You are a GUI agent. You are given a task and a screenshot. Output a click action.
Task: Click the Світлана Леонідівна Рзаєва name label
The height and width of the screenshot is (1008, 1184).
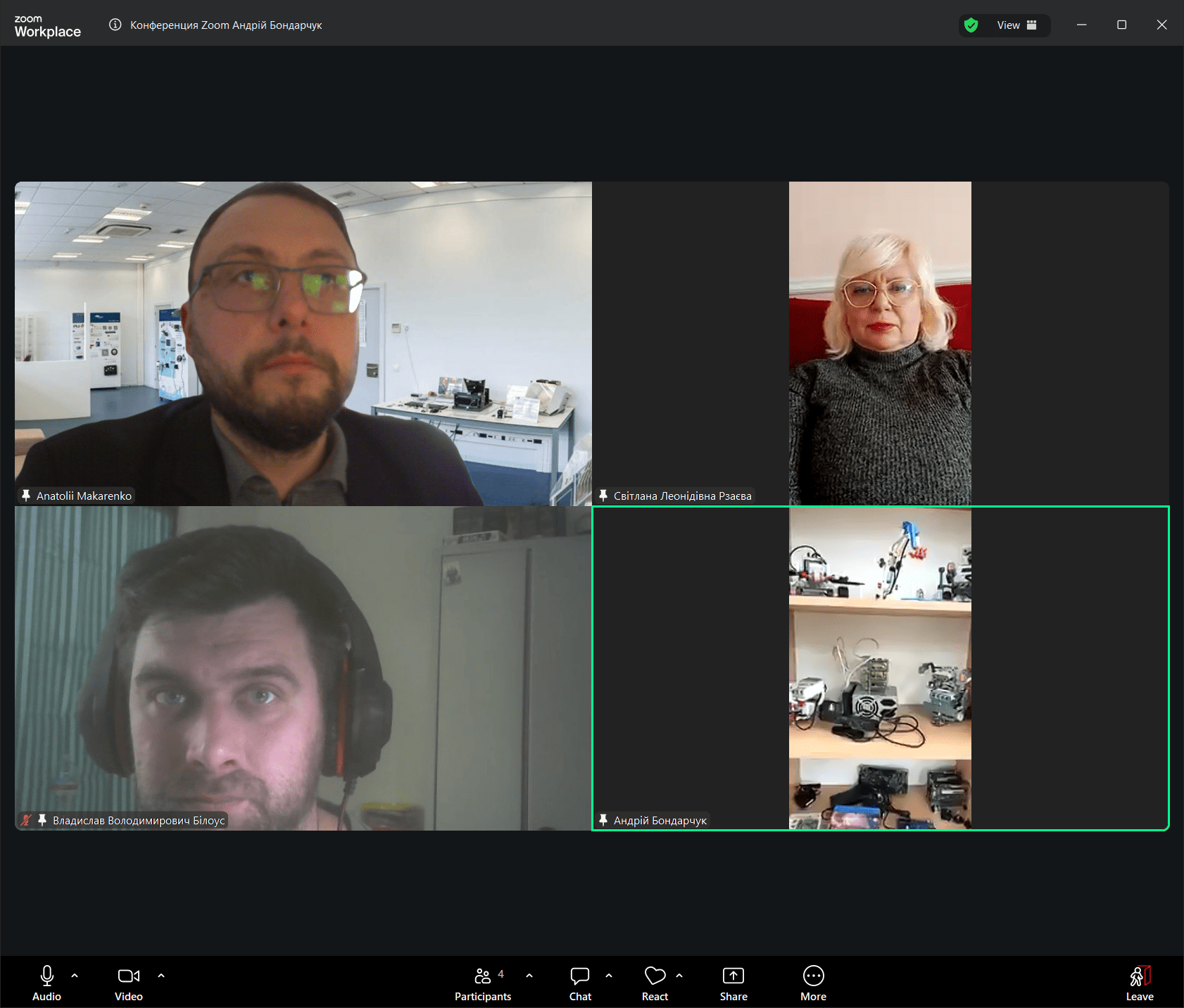tap(682, 496)
